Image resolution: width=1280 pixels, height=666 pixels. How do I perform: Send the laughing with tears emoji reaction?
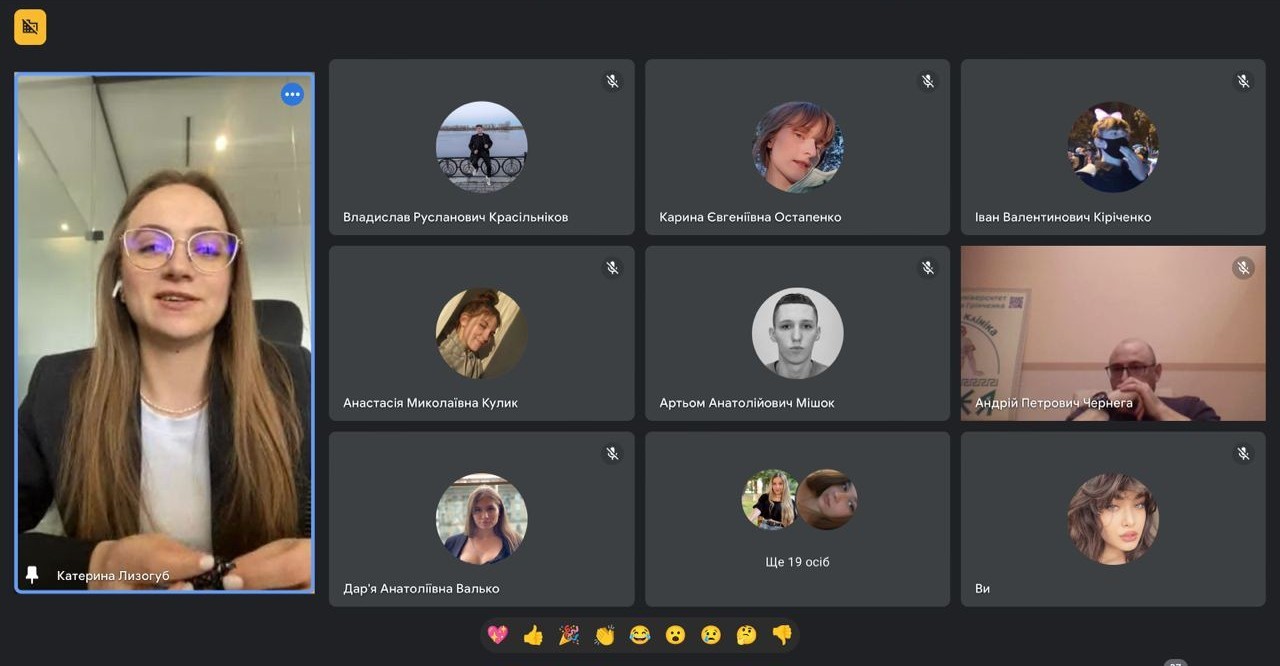click(x=640, y=635)
